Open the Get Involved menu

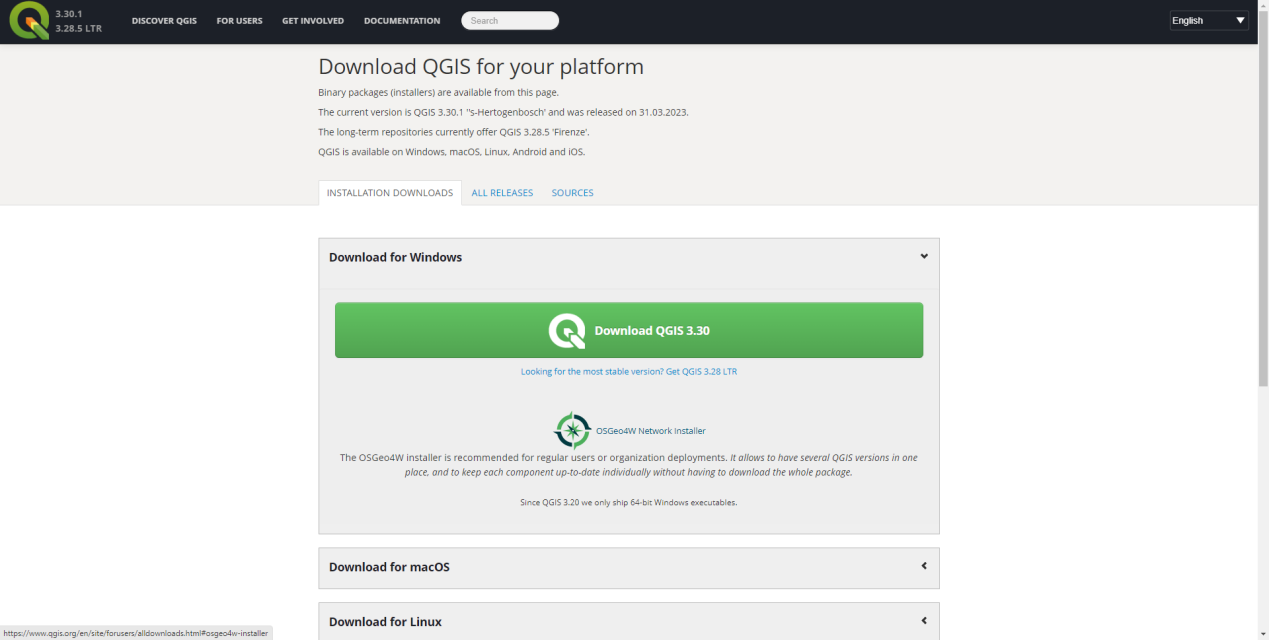pos(312,21)
